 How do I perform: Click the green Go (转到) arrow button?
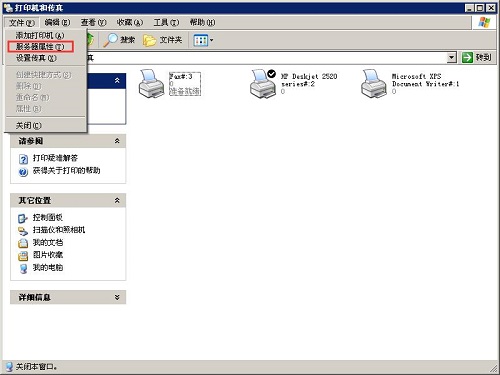[467, 57]
